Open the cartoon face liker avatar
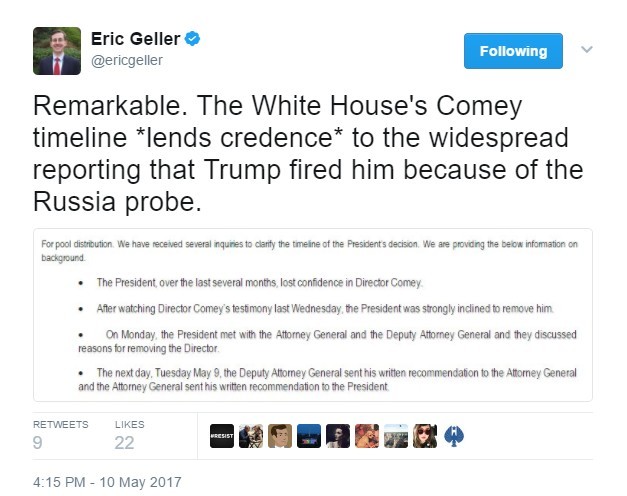Screen dimensions: 627x496 pos(279,437)
